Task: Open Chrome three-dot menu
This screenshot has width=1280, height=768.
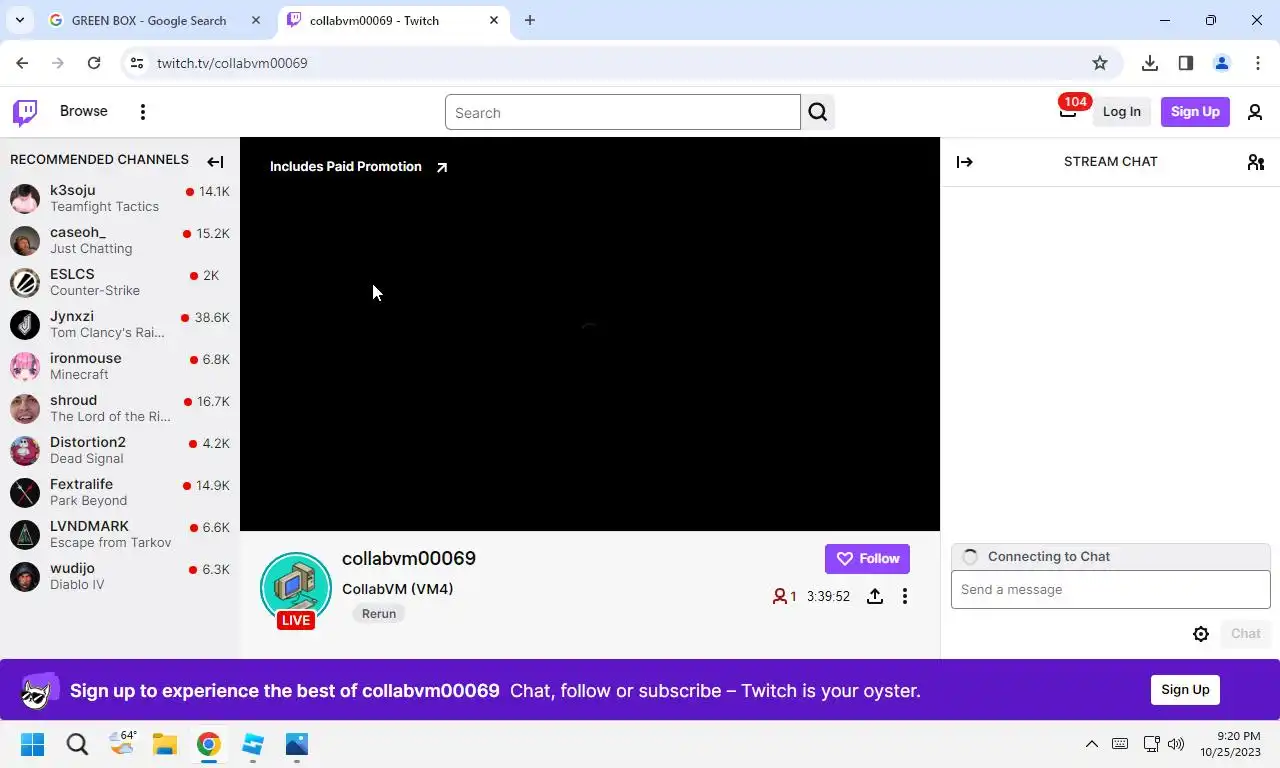Action: tap(1258, 63)
